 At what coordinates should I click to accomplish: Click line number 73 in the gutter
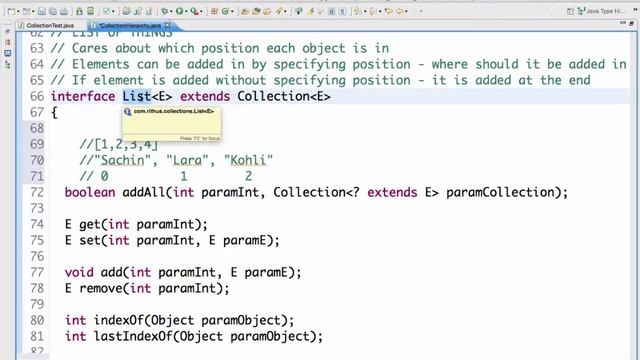(x=37, y=208)
